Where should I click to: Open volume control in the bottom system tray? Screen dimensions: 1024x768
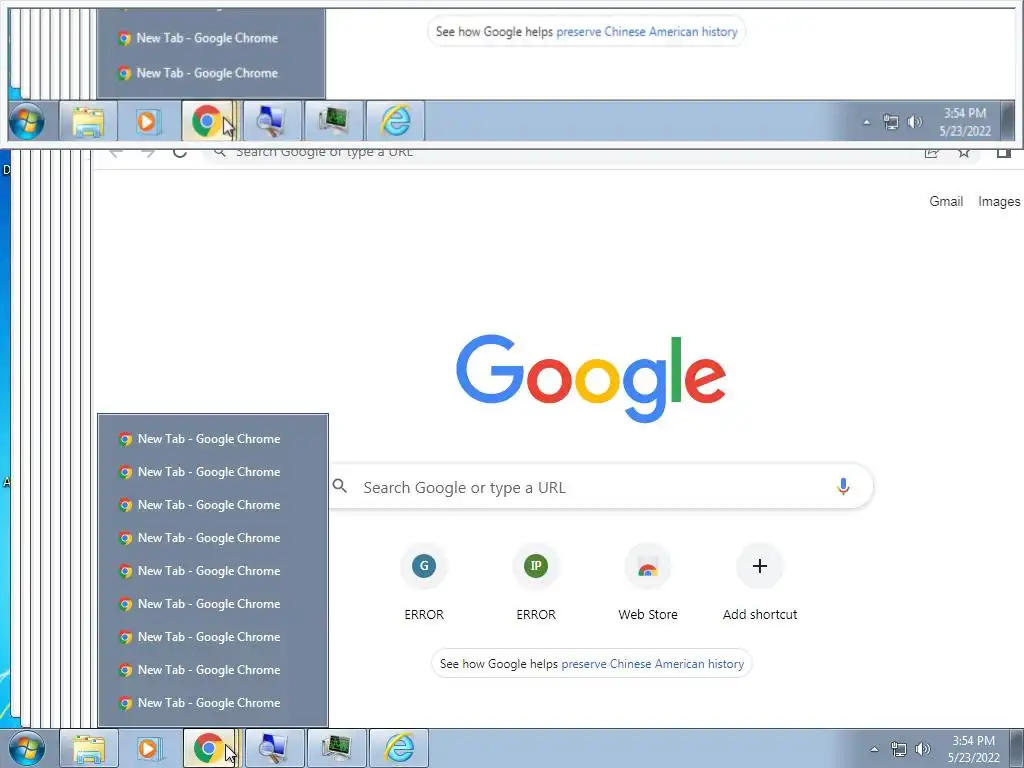923,749
